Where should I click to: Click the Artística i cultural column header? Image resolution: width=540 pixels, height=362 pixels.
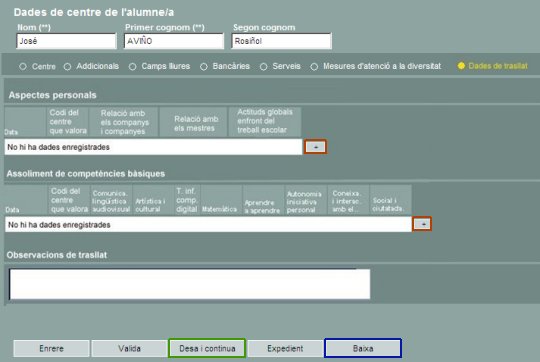[x=153, y=200]
